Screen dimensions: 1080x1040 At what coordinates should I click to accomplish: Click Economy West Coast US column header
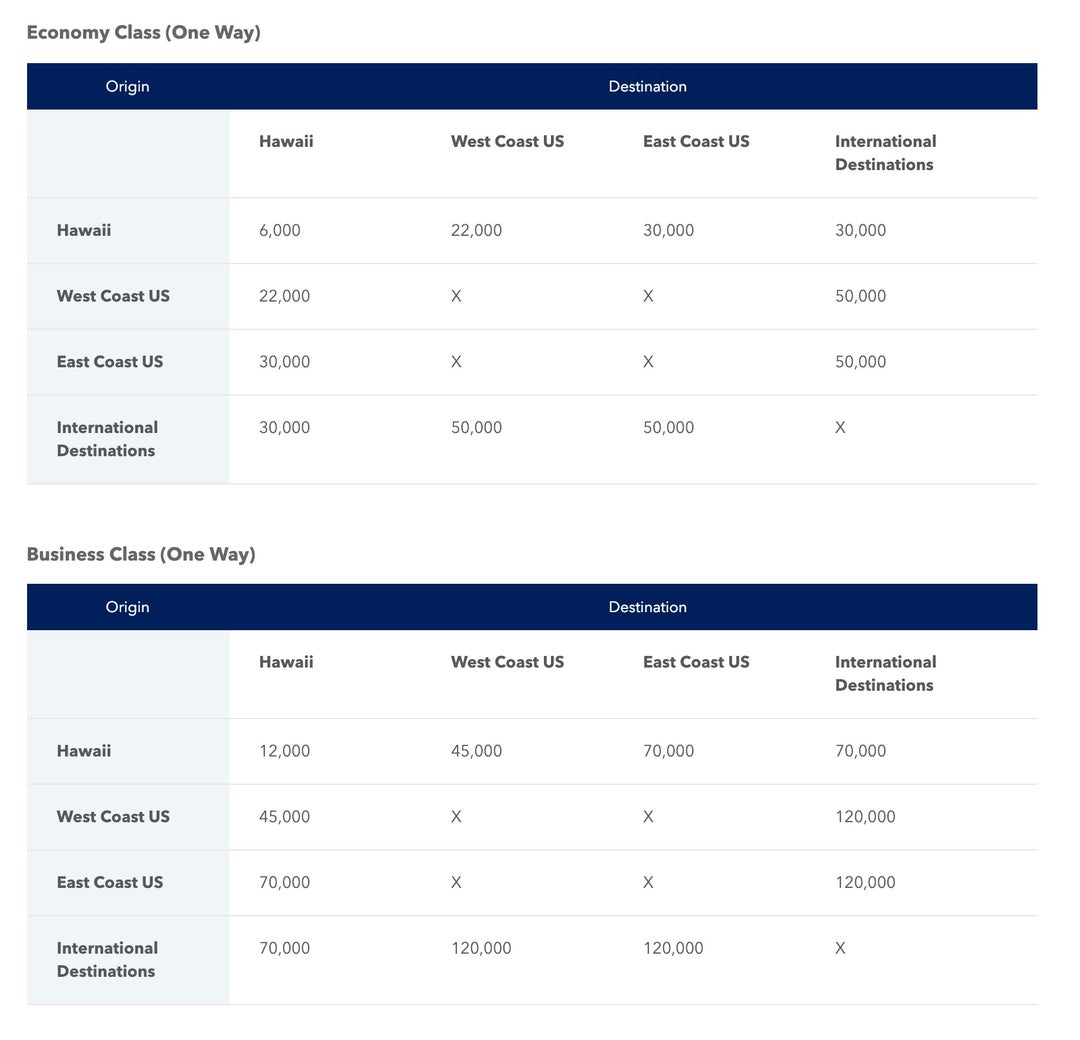tap(508, 142)
